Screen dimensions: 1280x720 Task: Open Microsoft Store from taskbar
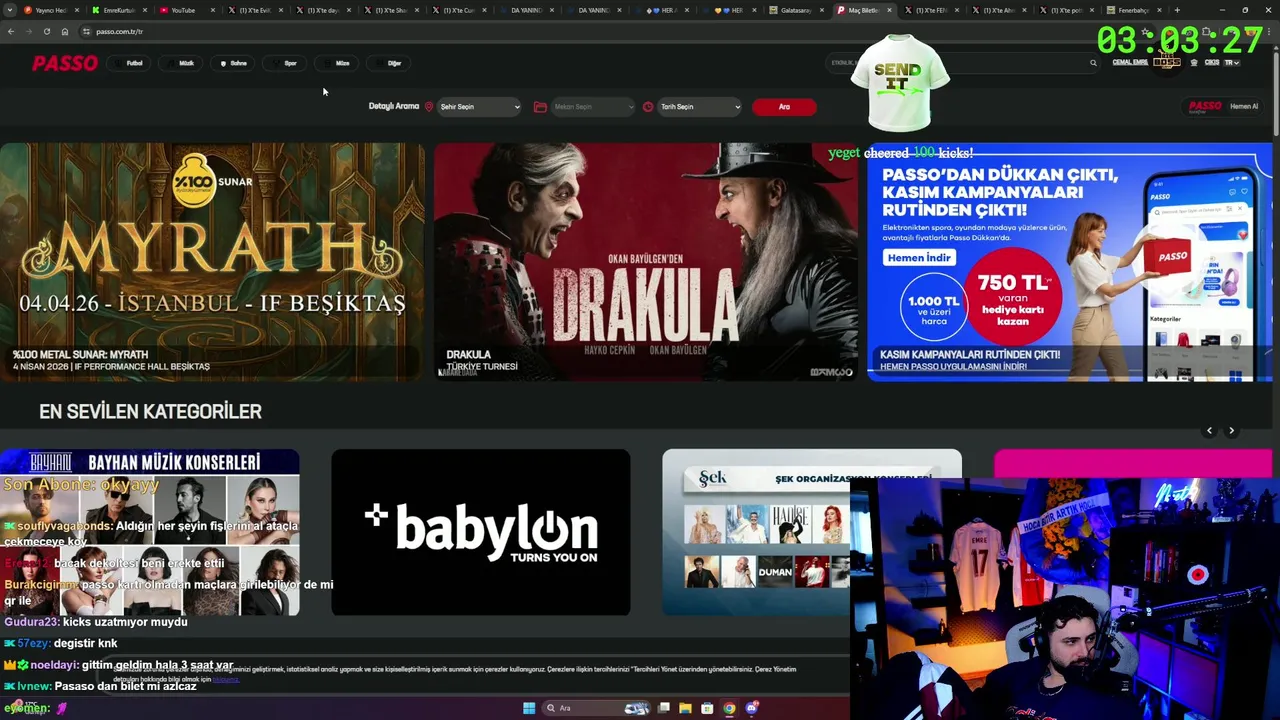click(707, 708)
